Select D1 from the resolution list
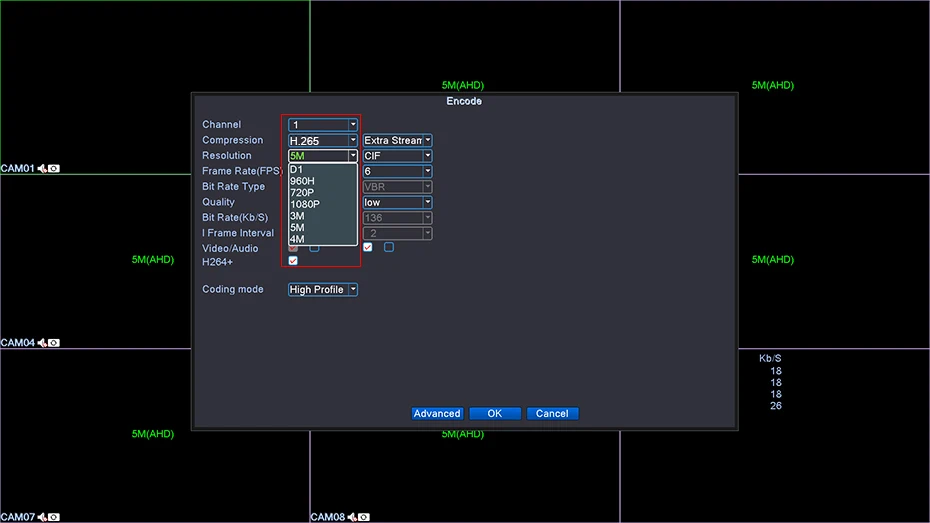Image resolution: width=930 pixels, height=523 pixels. coord(323,170)
